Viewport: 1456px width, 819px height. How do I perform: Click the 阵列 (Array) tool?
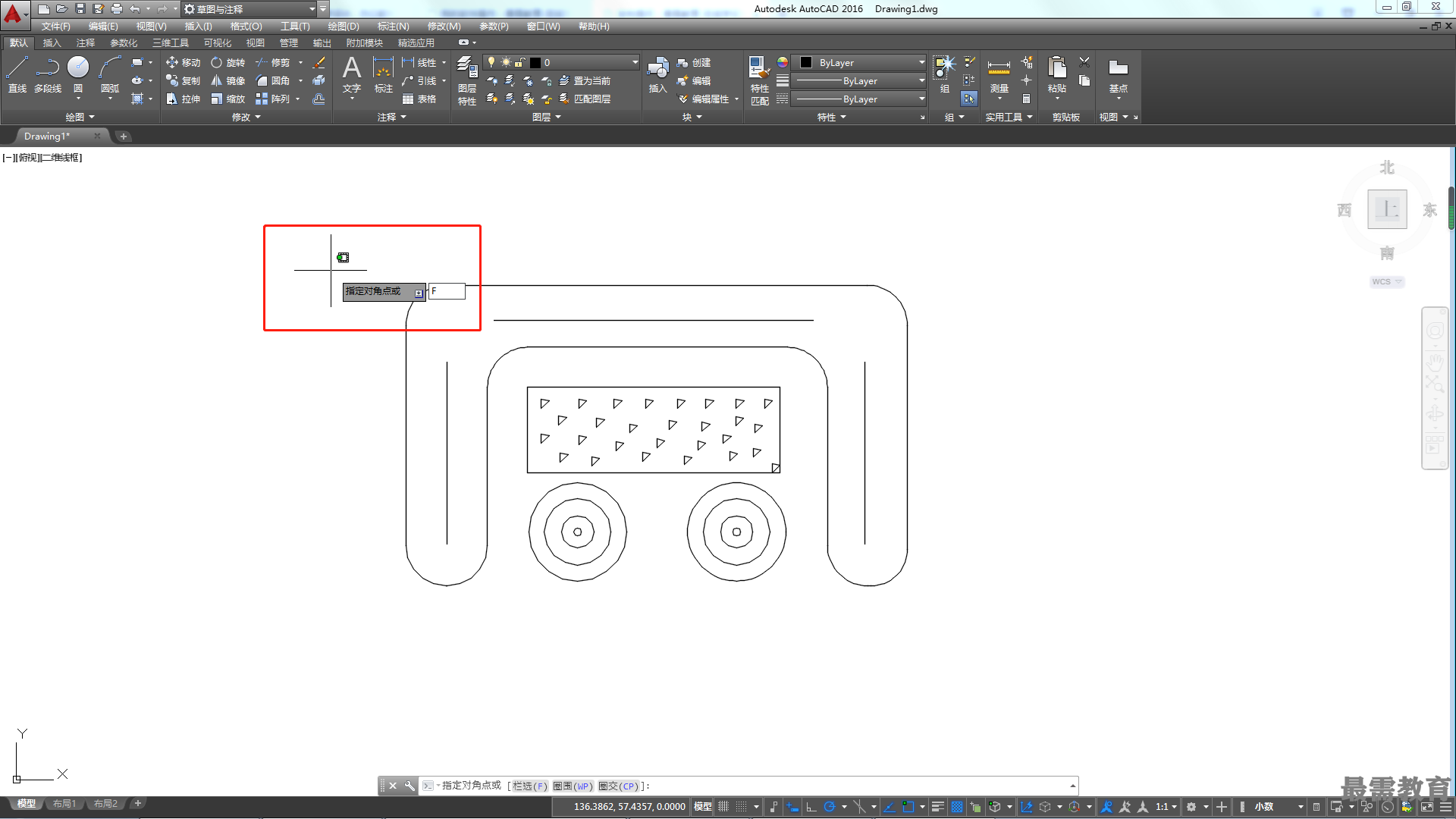pyautogui.click(x=272, y=99)
